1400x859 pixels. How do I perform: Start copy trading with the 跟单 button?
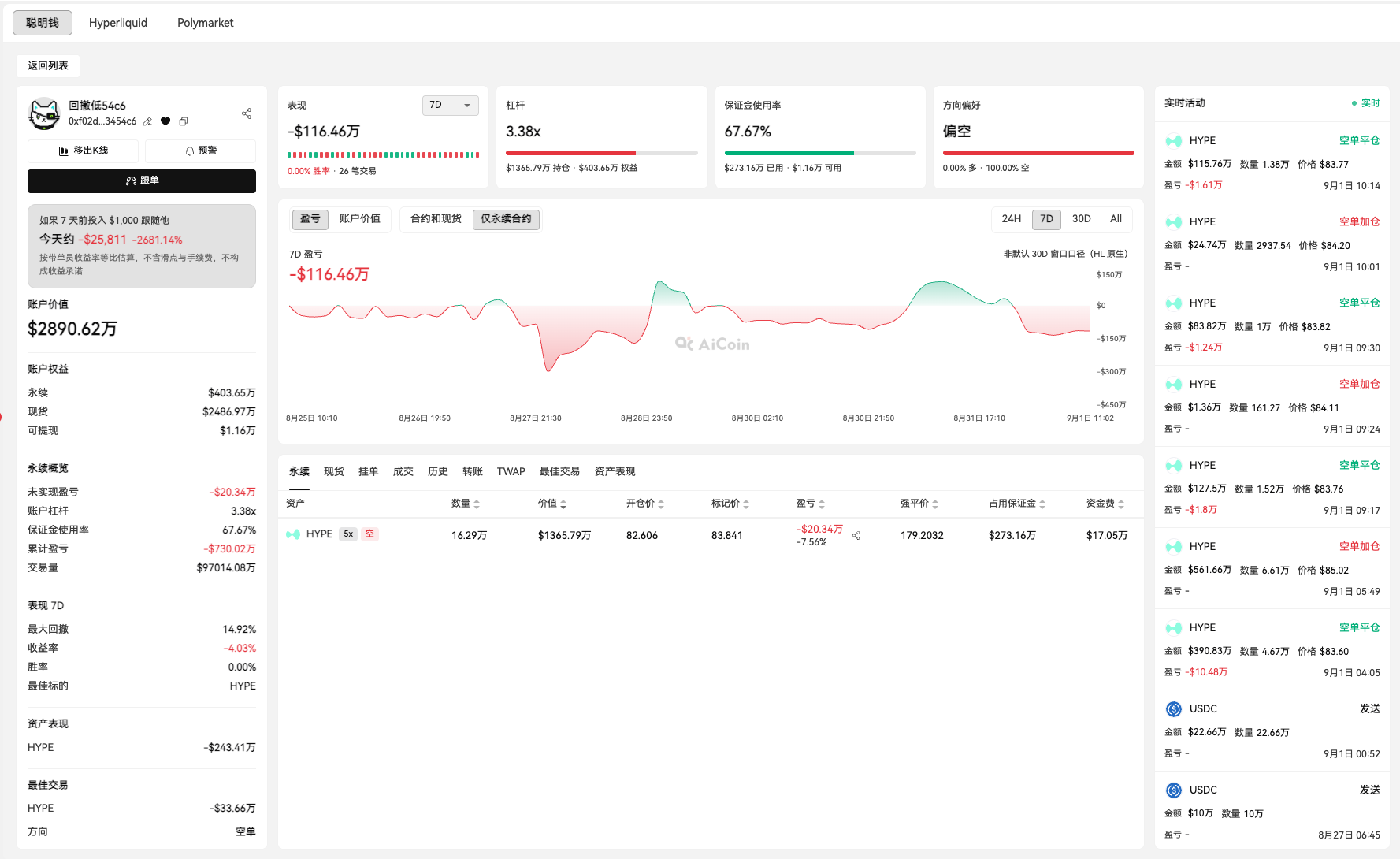(142, 180)
